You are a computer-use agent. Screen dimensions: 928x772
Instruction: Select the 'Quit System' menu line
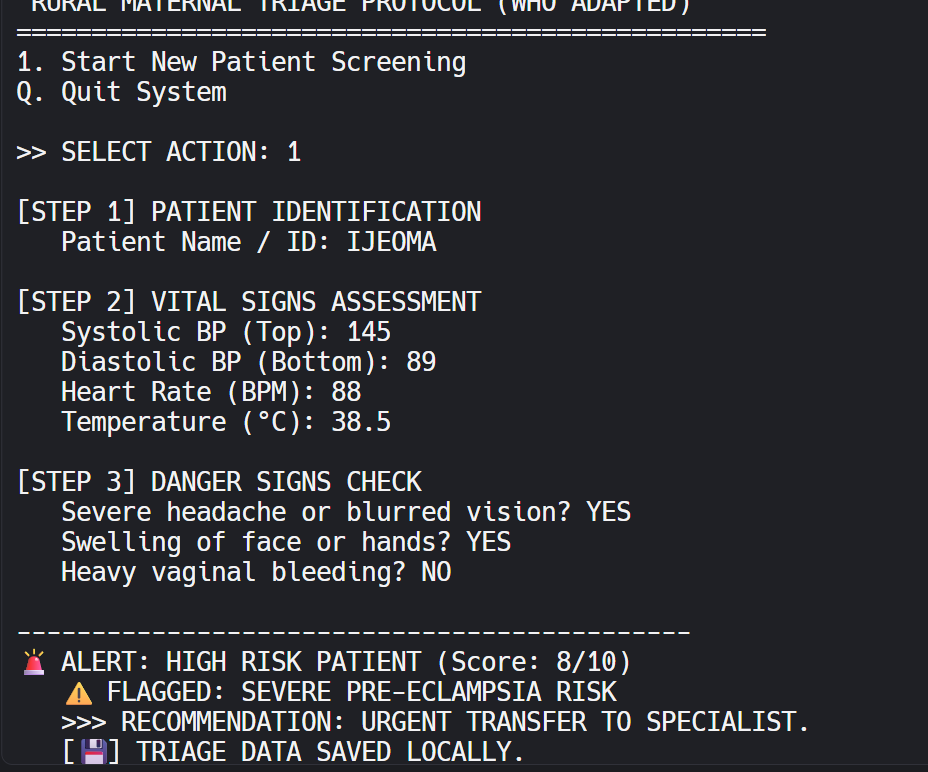(x=122, y=92)
